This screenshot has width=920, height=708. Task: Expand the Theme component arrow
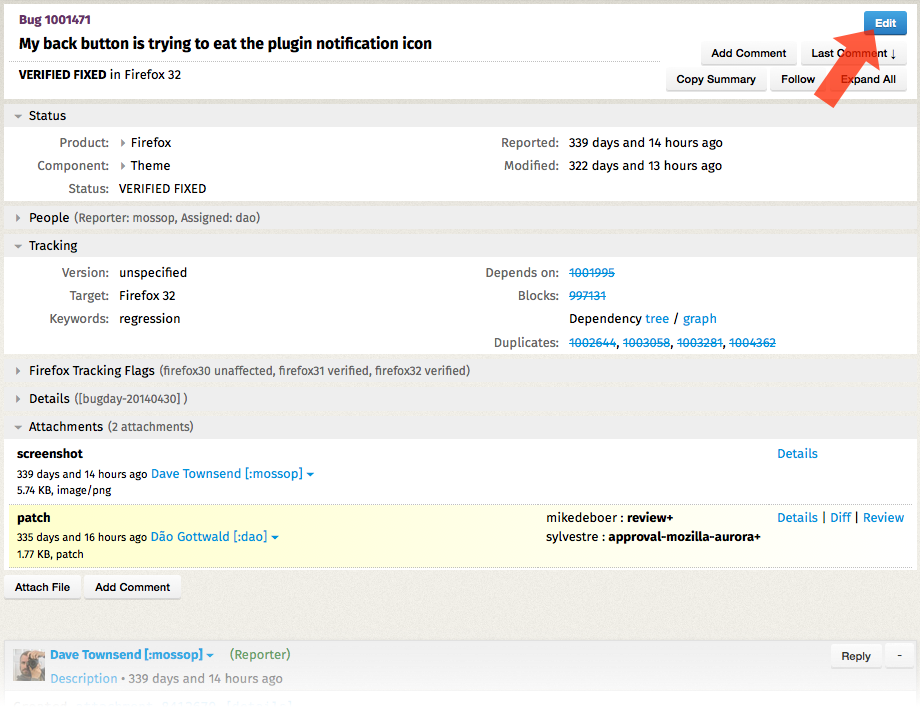[123, 166]
